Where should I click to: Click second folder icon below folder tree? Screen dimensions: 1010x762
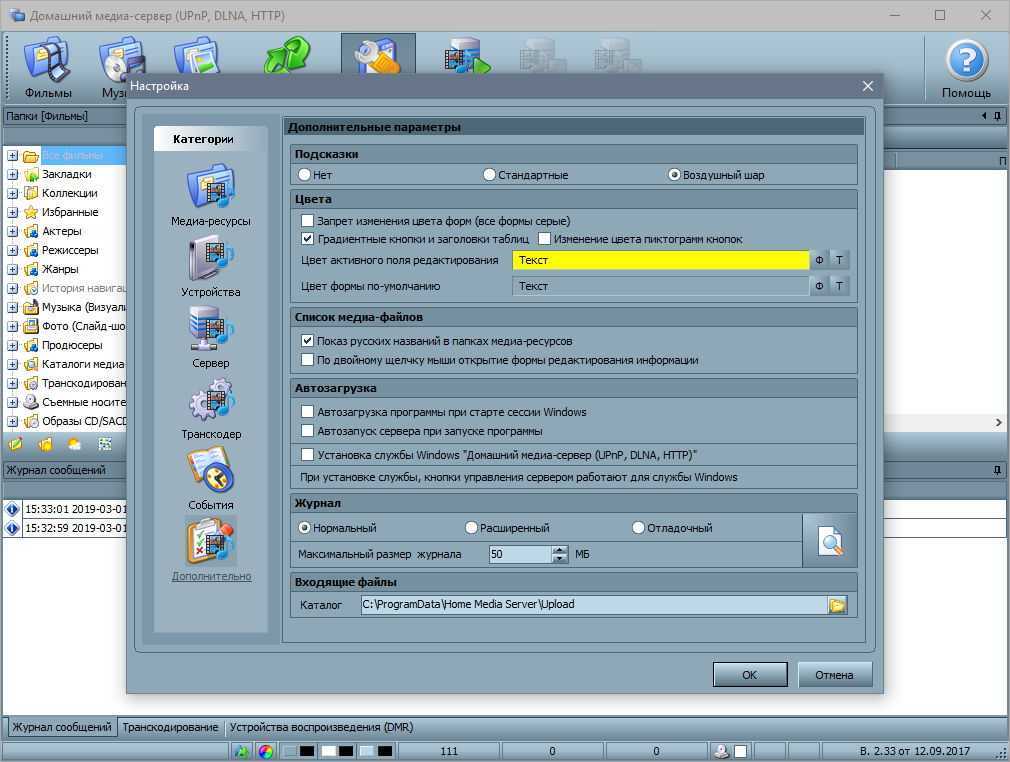tap(45, 444)
